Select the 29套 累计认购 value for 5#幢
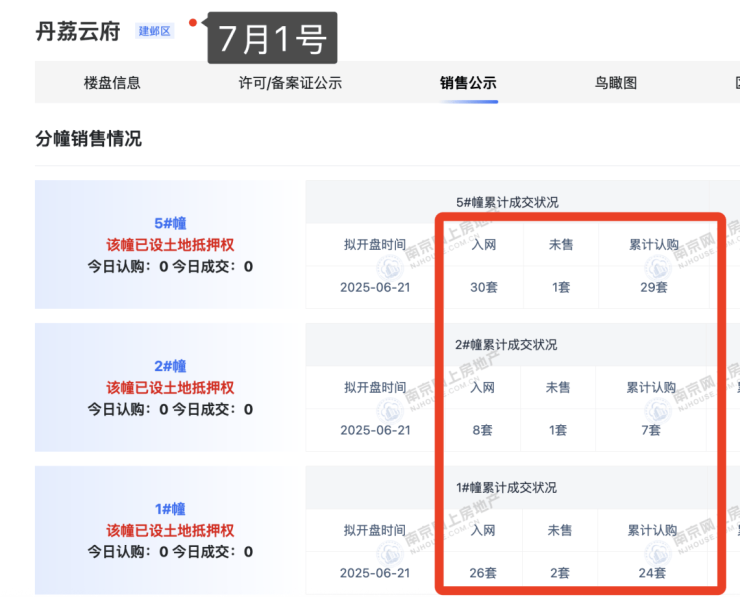 click(x=654, y=287)
